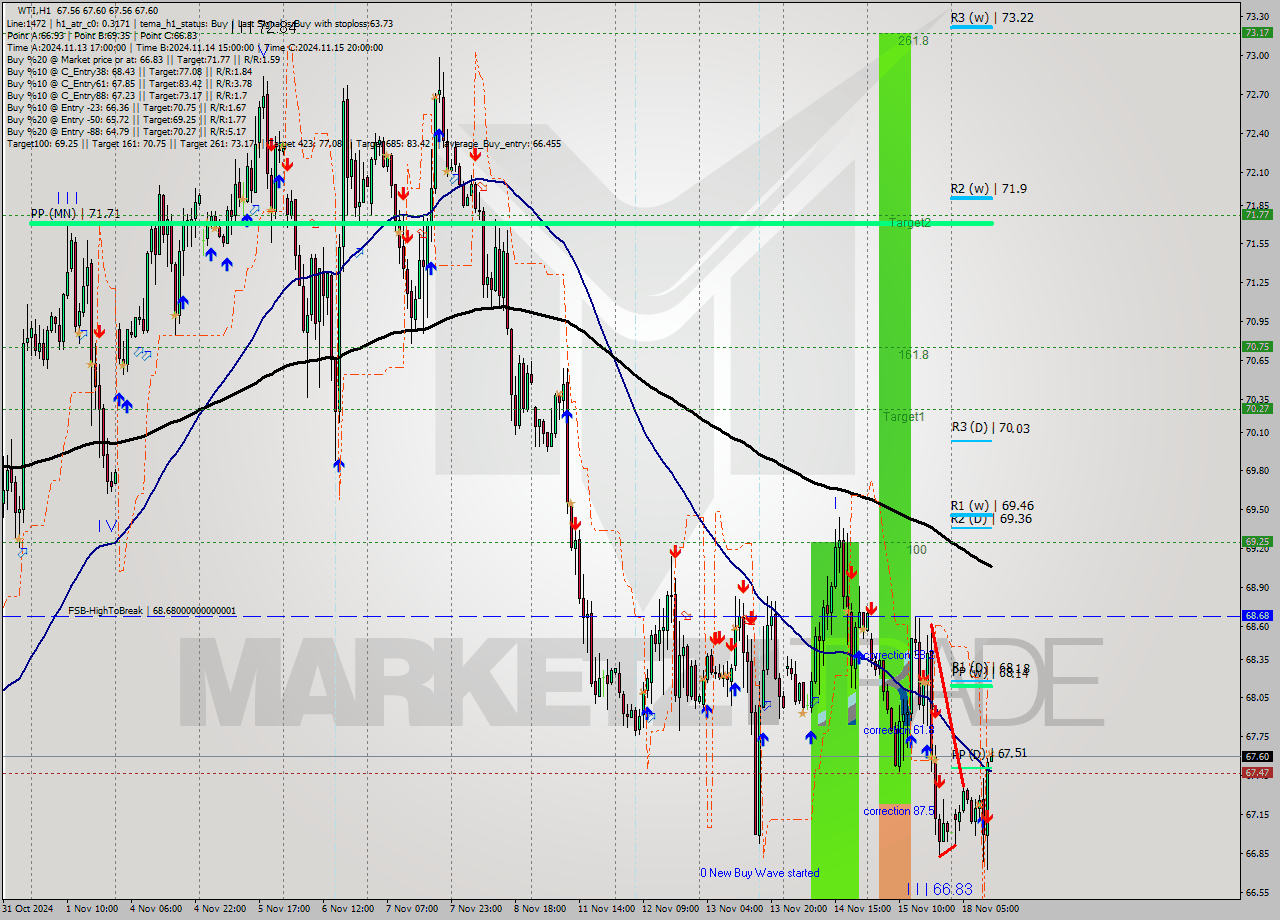Select the 18 Nov 05:00 time label
1280x920 pixels.
pyautogui.click(x=991, y=909)
